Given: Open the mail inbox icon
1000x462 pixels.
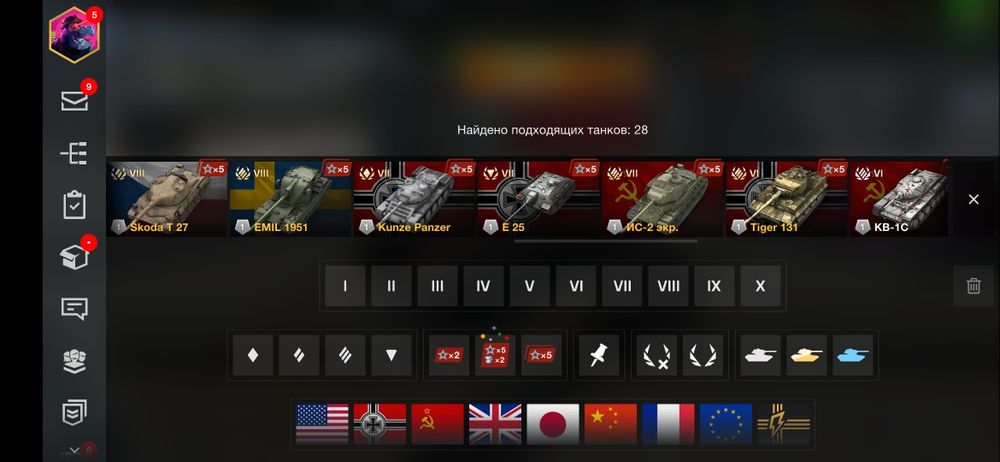Looking at the screenshot, I should tap(75, 101).
